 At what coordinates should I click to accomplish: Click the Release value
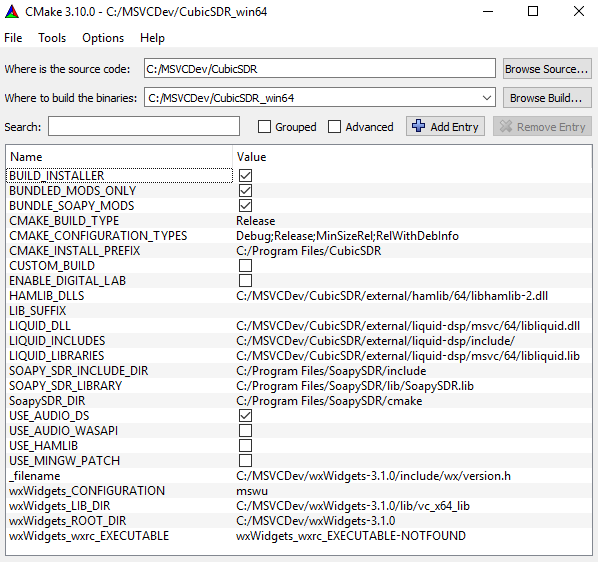tap(256, 221)
